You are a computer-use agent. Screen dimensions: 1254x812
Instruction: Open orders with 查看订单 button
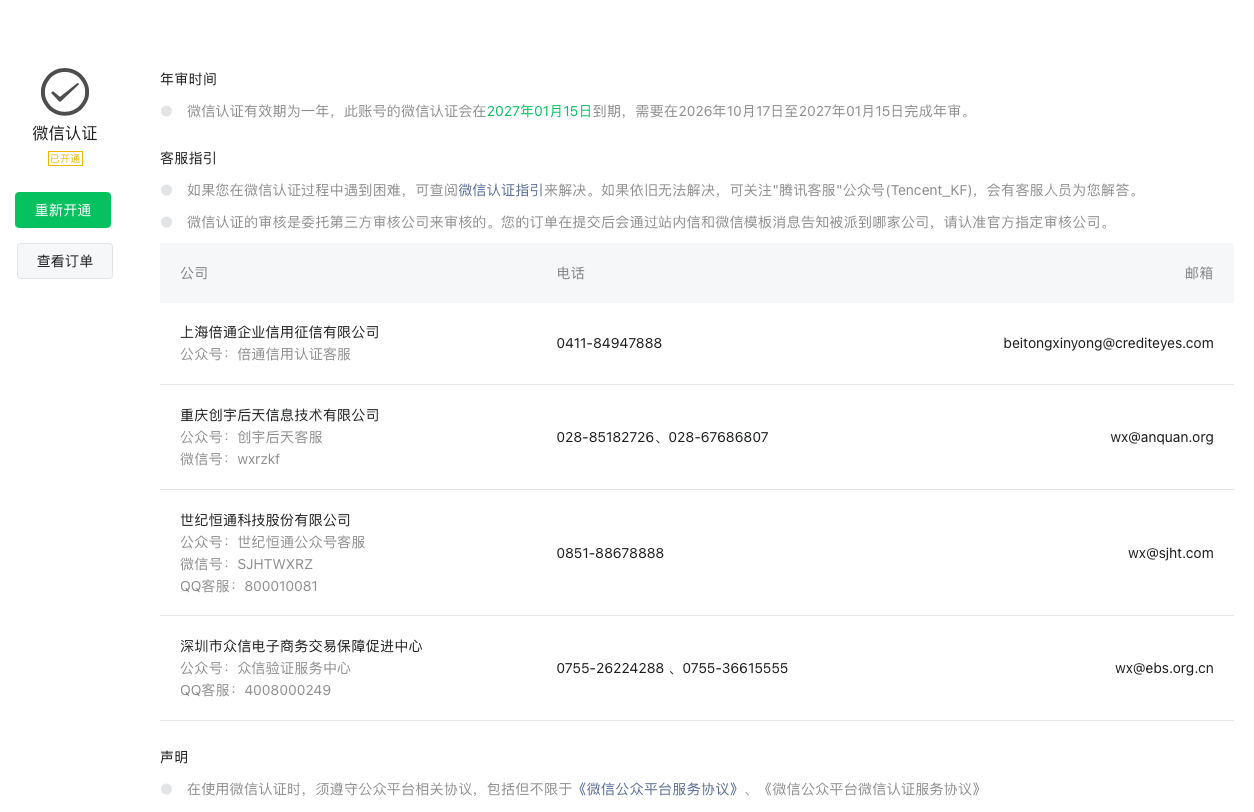(x=65, y=261)
